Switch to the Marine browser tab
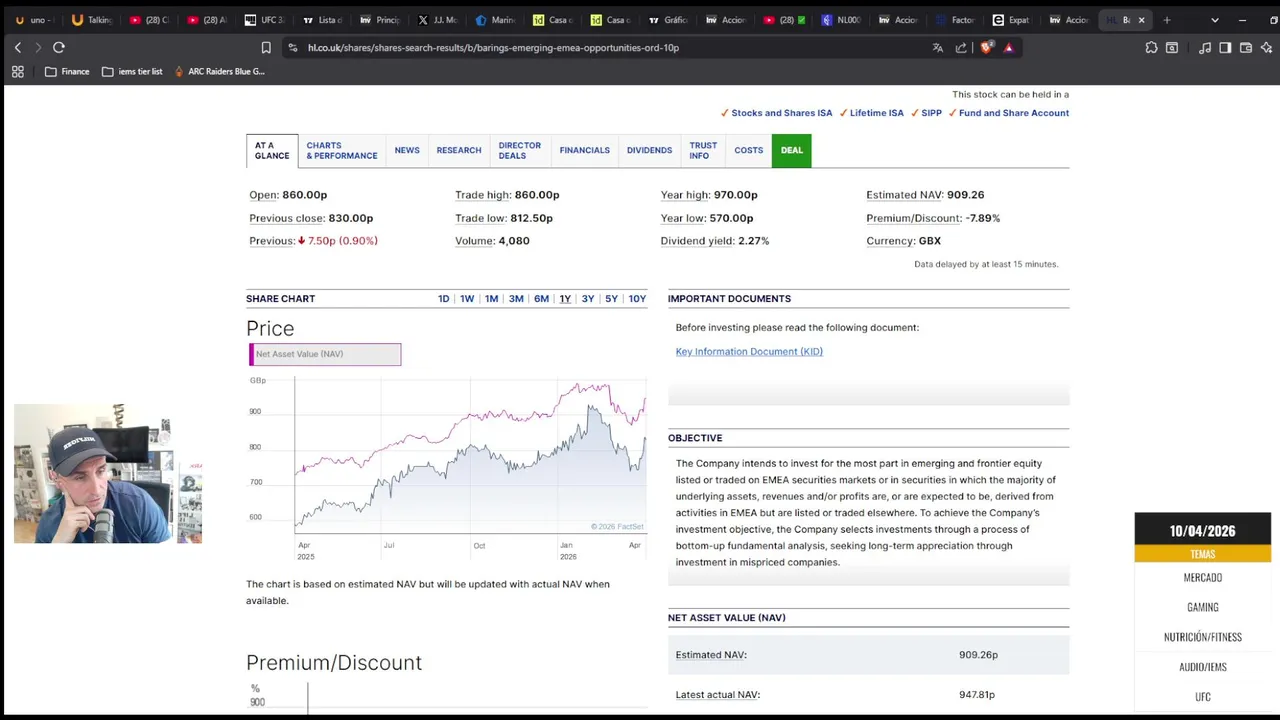1280x720 pixels. [x=496, y=20]
